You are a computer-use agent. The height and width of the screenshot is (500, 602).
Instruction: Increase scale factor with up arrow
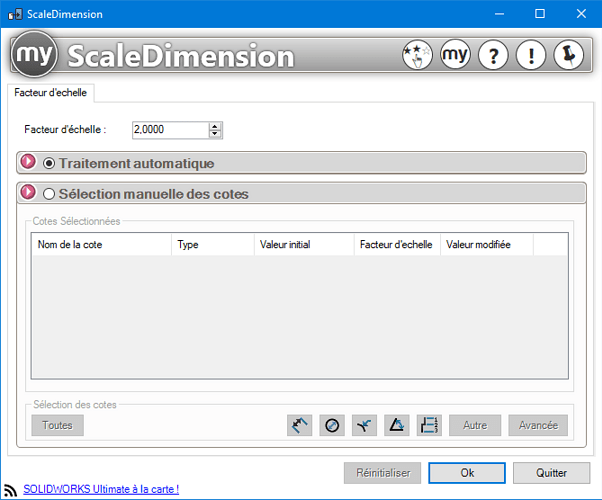pos(215,126)
